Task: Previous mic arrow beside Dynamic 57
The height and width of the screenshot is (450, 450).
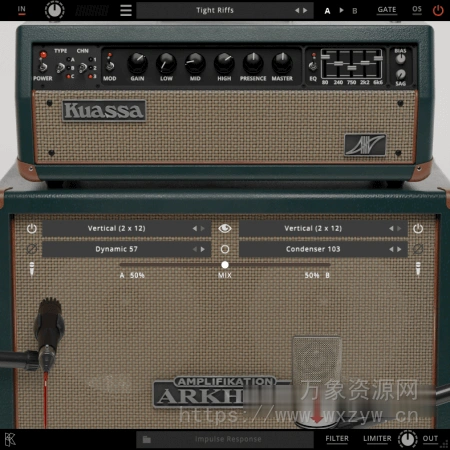Action: tap(195, 249)
